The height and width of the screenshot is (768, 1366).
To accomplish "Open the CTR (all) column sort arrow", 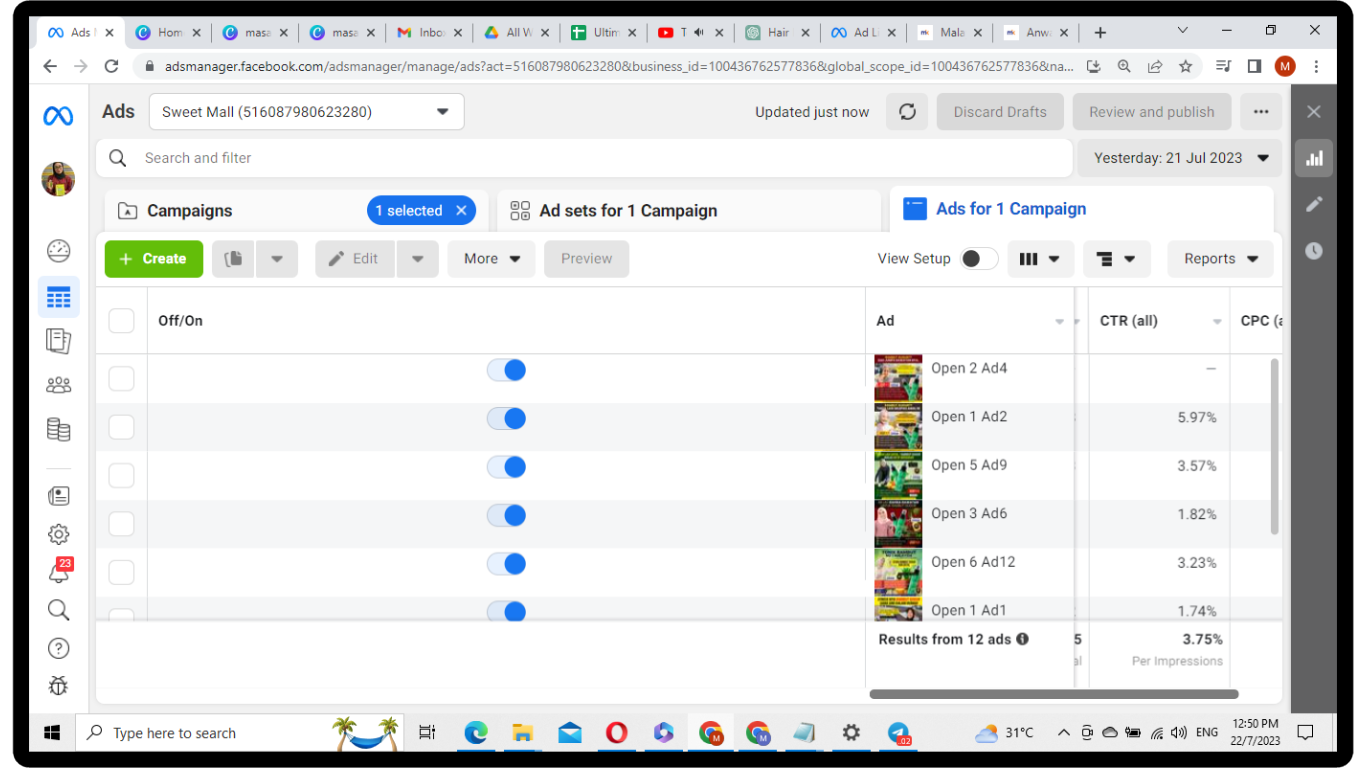I will 1217,322.
